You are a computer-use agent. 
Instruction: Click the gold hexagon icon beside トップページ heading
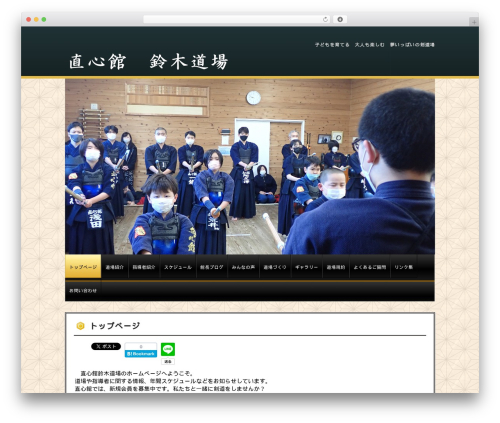coord(80,326)
